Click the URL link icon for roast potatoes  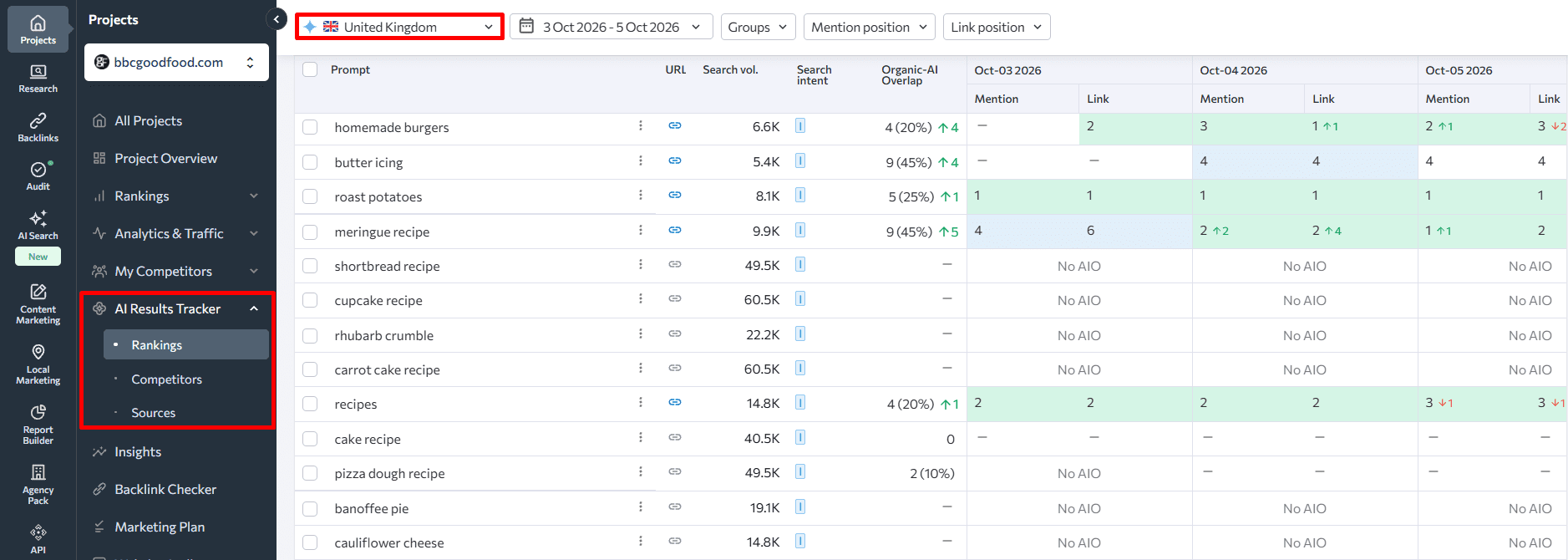point(675,195)
